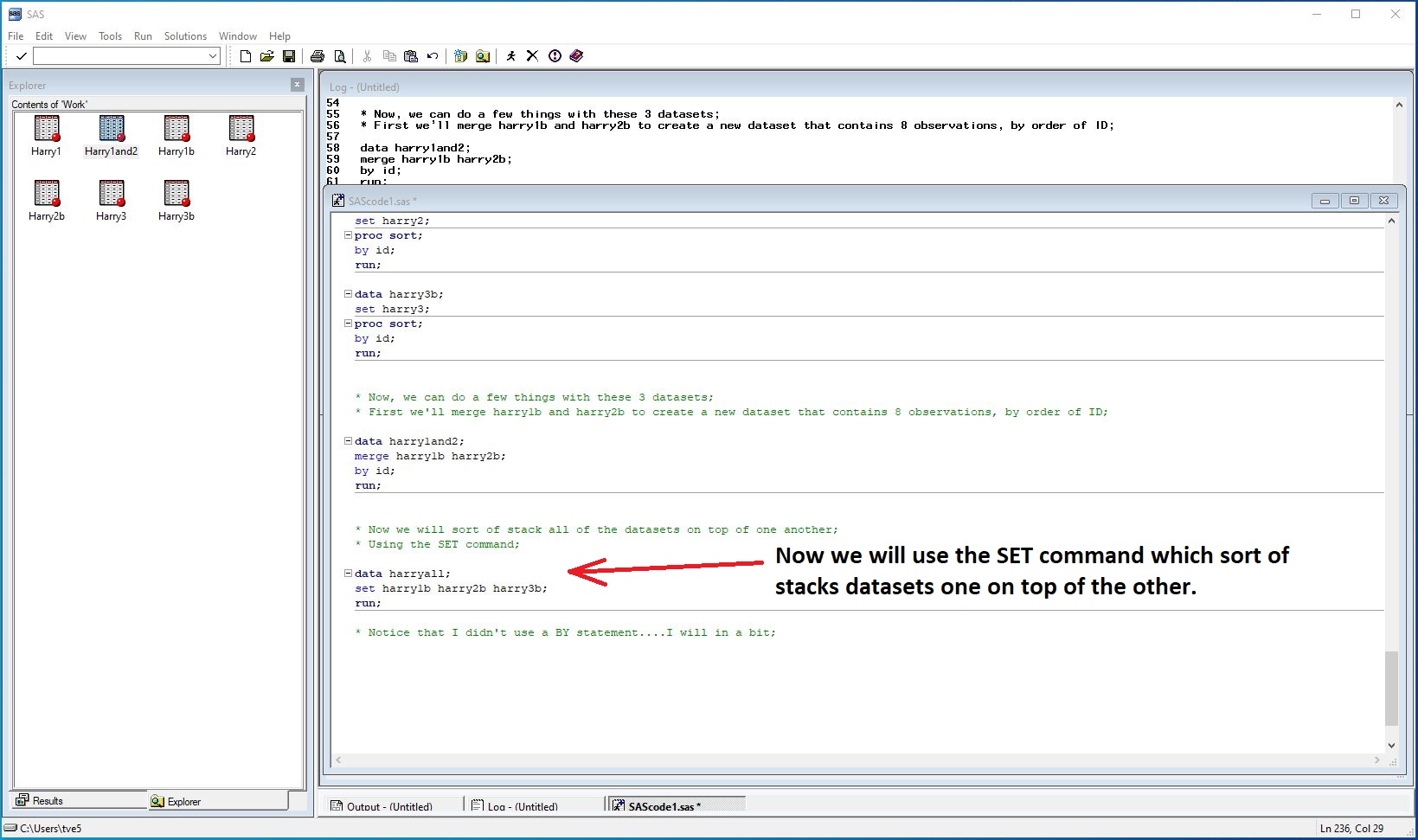Click the Submit running-man icon

510,56
